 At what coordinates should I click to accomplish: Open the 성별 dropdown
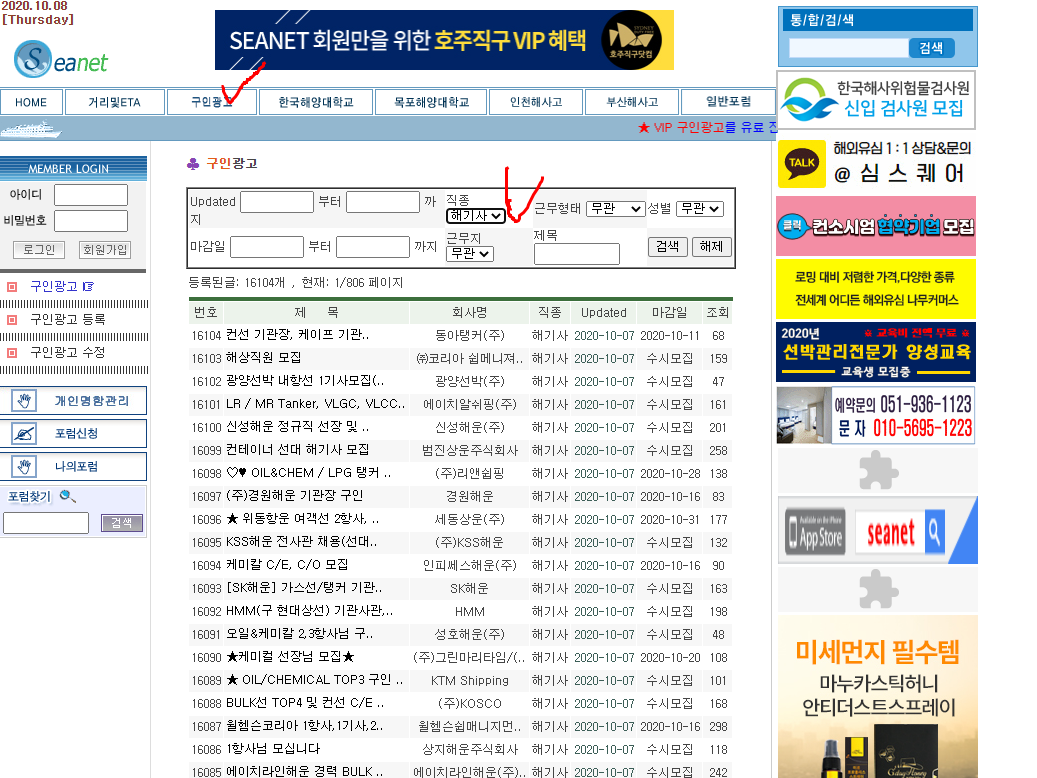[700, 208]
